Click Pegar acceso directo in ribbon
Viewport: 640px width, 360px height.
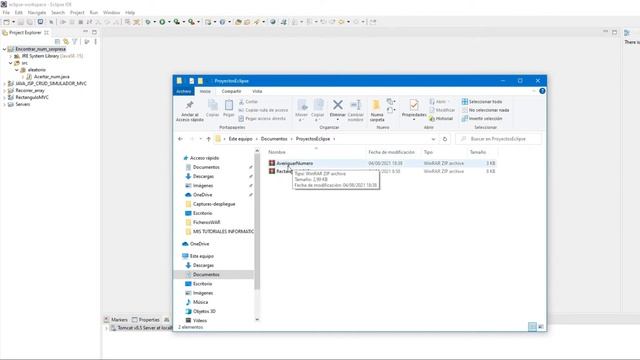click(x=262, y=118)
